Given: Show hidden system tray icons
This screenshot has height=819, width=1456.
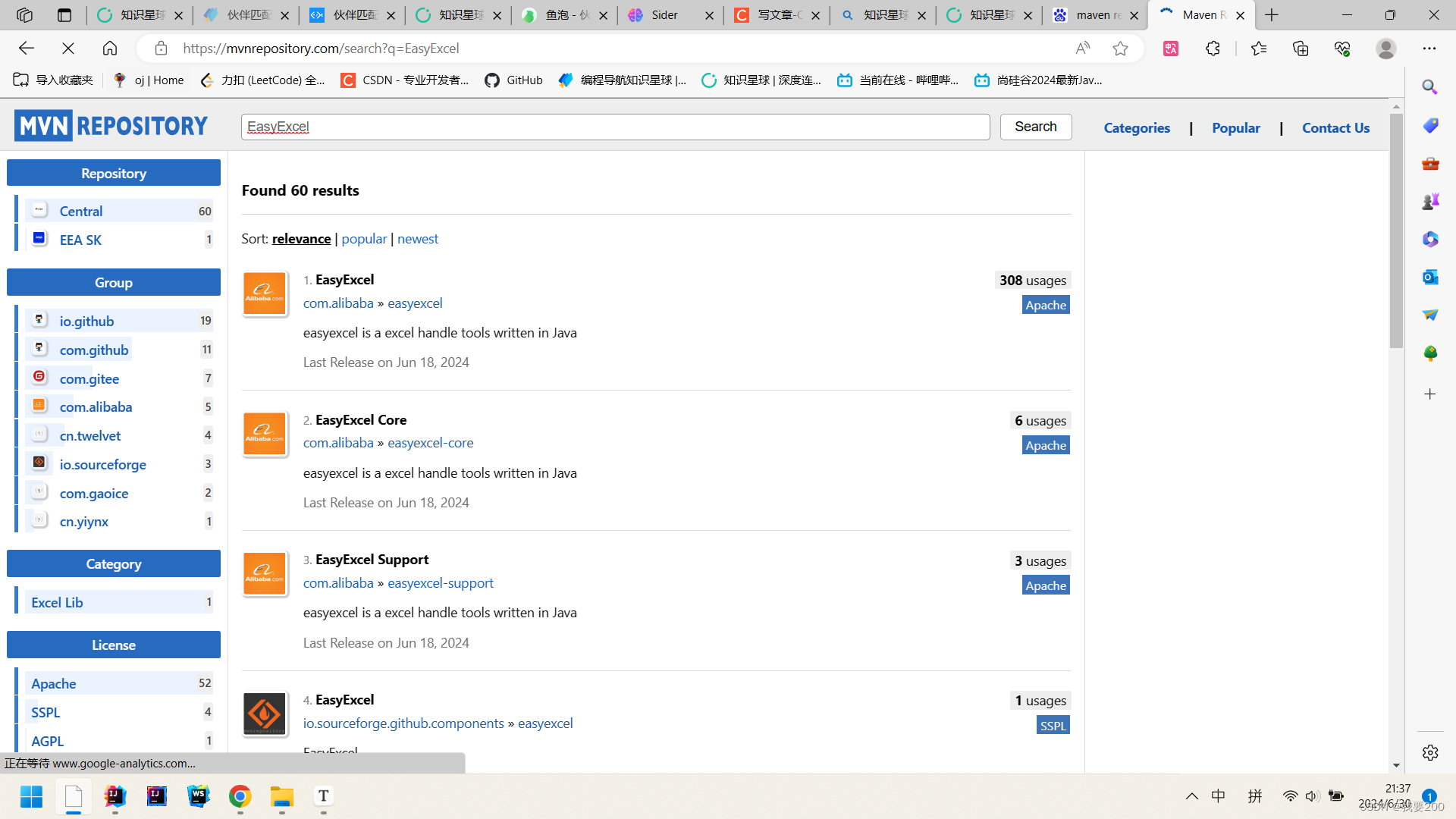Looking at the screenshot, I should [x=1192, y=796].
